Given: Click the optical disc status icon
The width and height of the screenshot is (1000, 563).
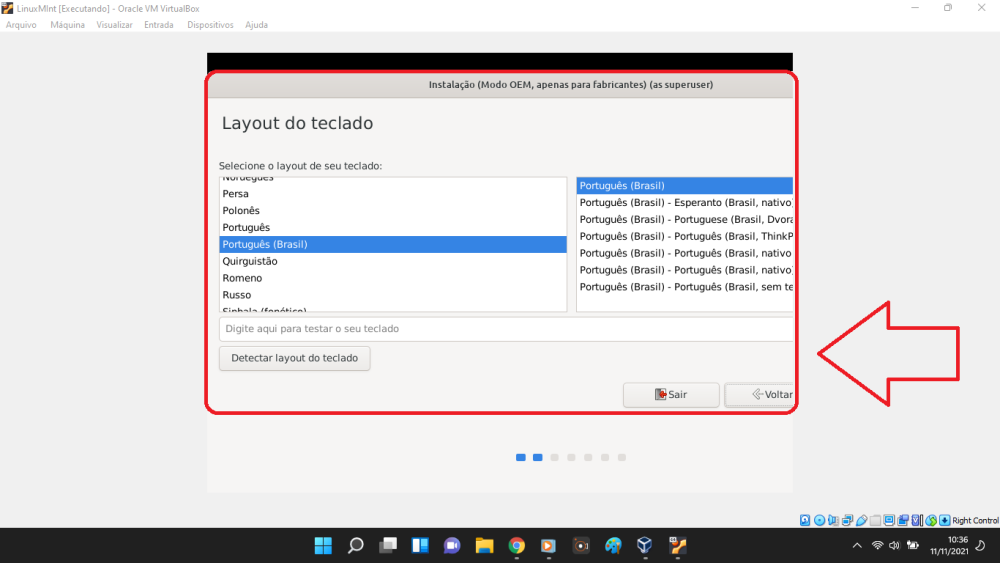Looking at the screenshot, I should tap(819, 520).
